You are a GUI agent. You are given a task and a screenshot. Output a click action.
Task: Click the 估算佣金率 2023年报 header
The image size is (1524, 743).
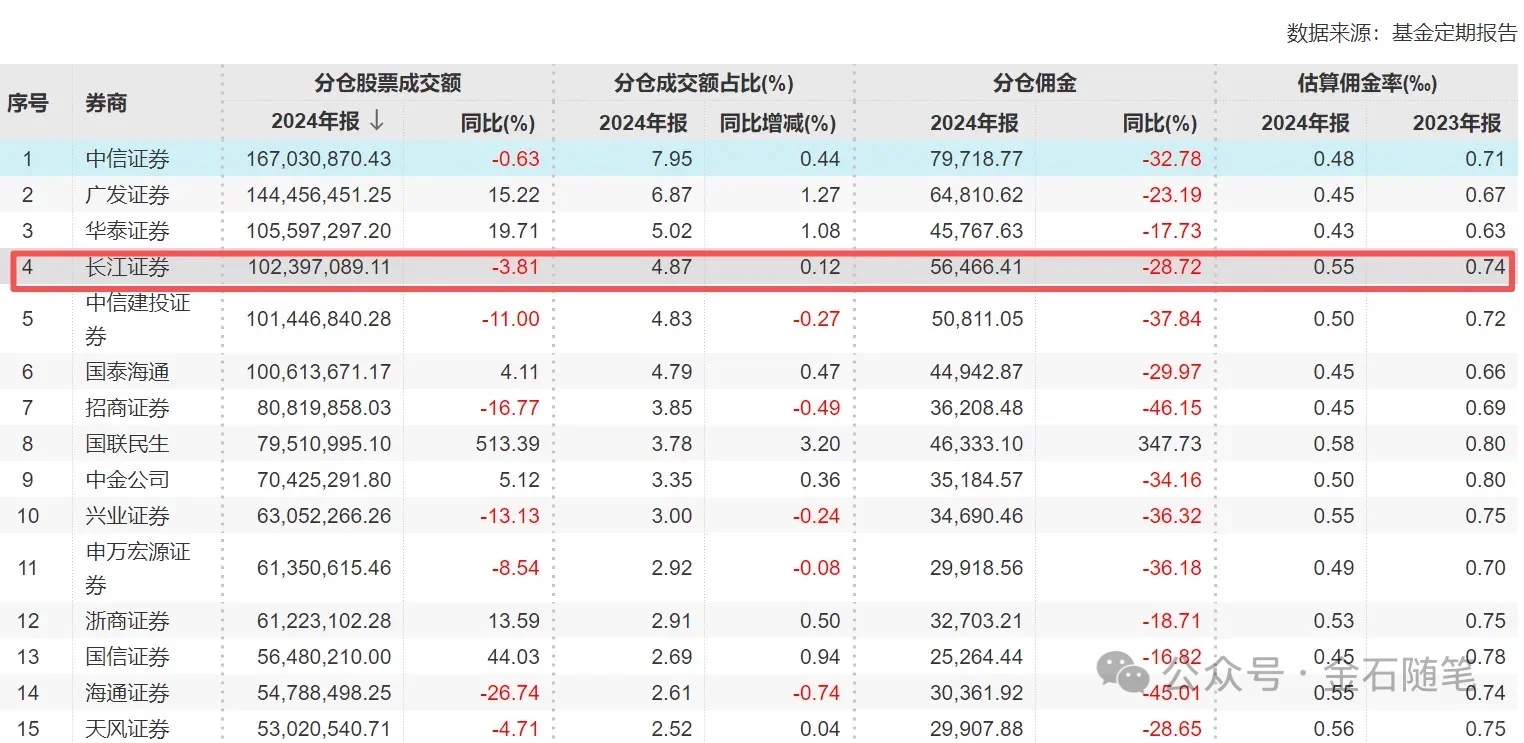(1457, 123)
